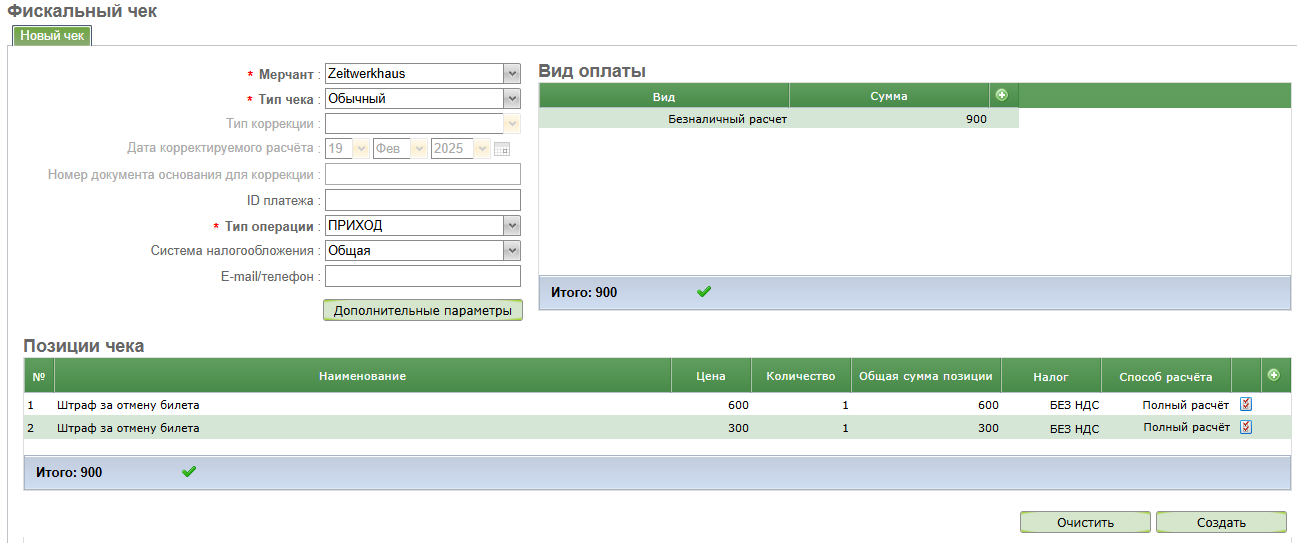Add a new payment type row
The height and width of the screenshot is (543, 1297).
pyautogui.click(x=1001, y=95)
